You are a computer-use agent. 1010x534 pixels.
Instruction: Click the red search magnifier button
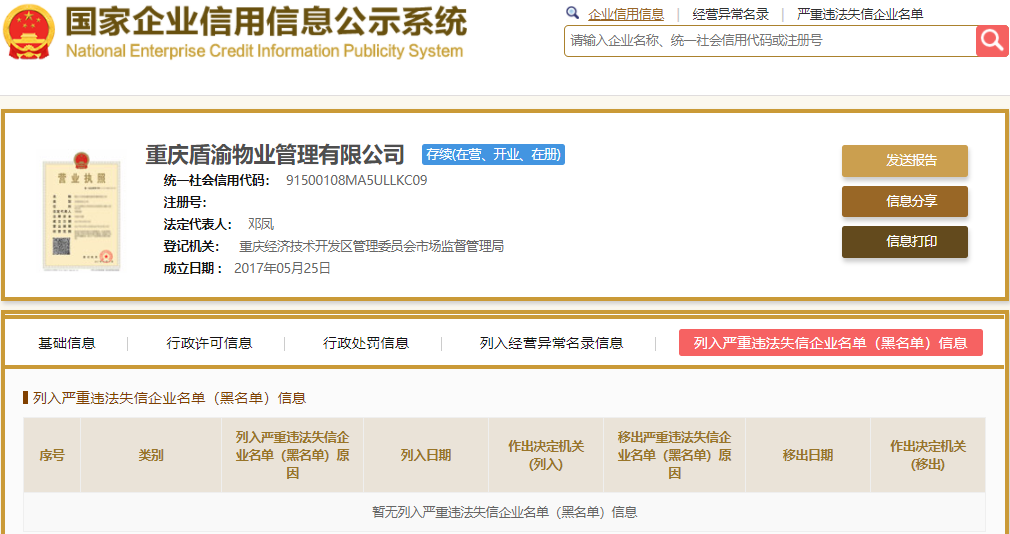tap(993, 41)
